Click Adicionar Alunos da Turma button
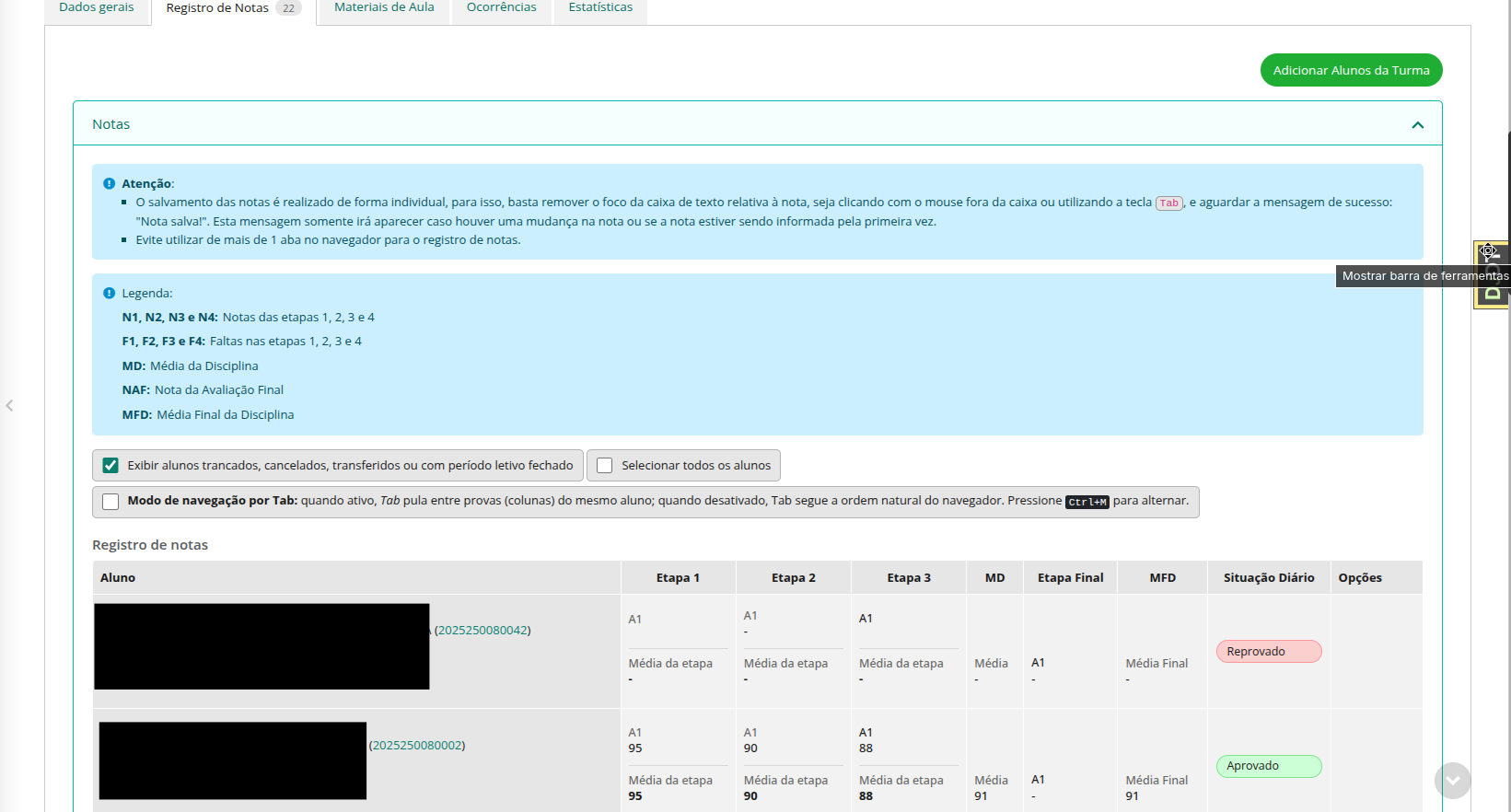Image resolution: width=1511 pixels, height=812 pixels. click(1351, 70)
